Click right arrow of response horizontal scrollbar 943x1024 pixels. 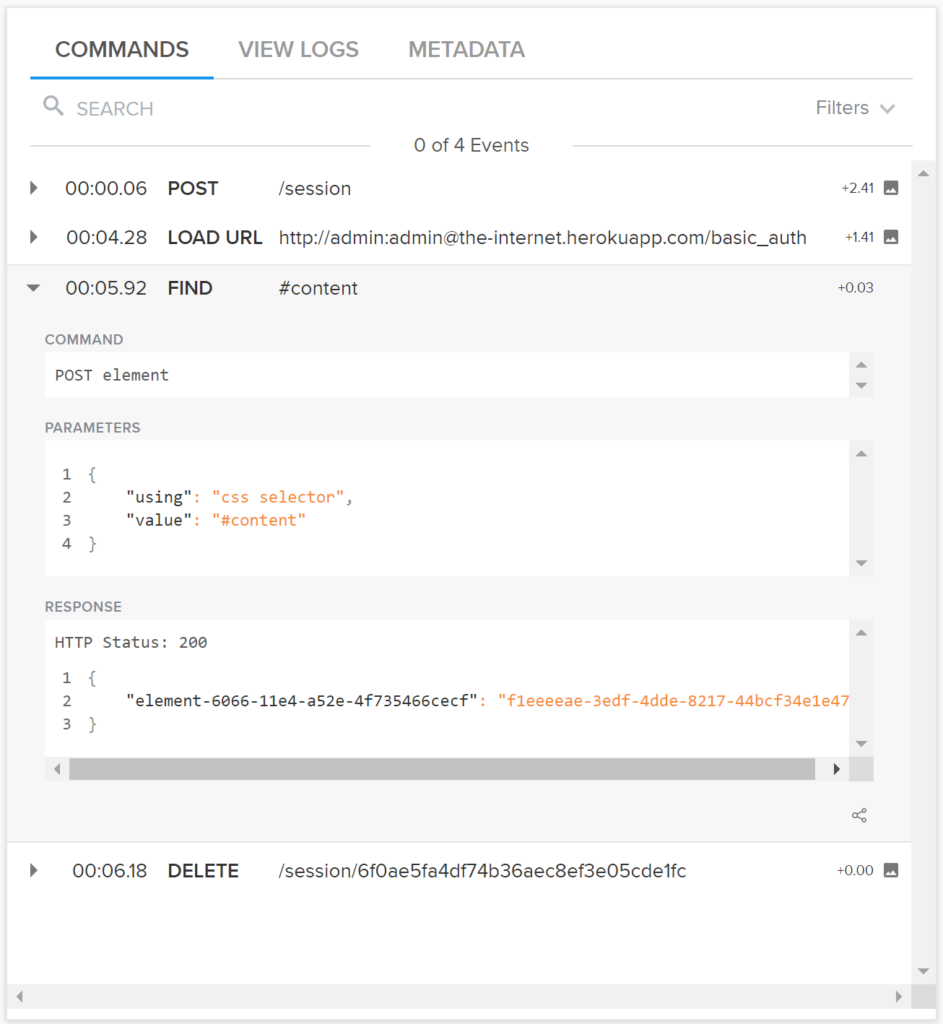pyautogui.click(x=837, y=769)
